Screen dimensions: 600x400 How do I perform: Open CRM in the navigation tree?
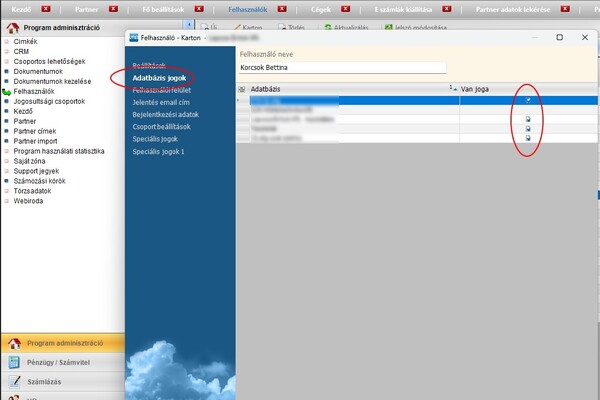tap(21, 51)
